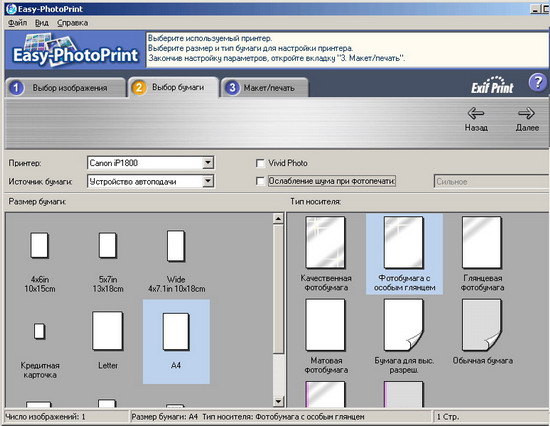Open the Справка menu
550x426 pixels.
pos(73,23)
